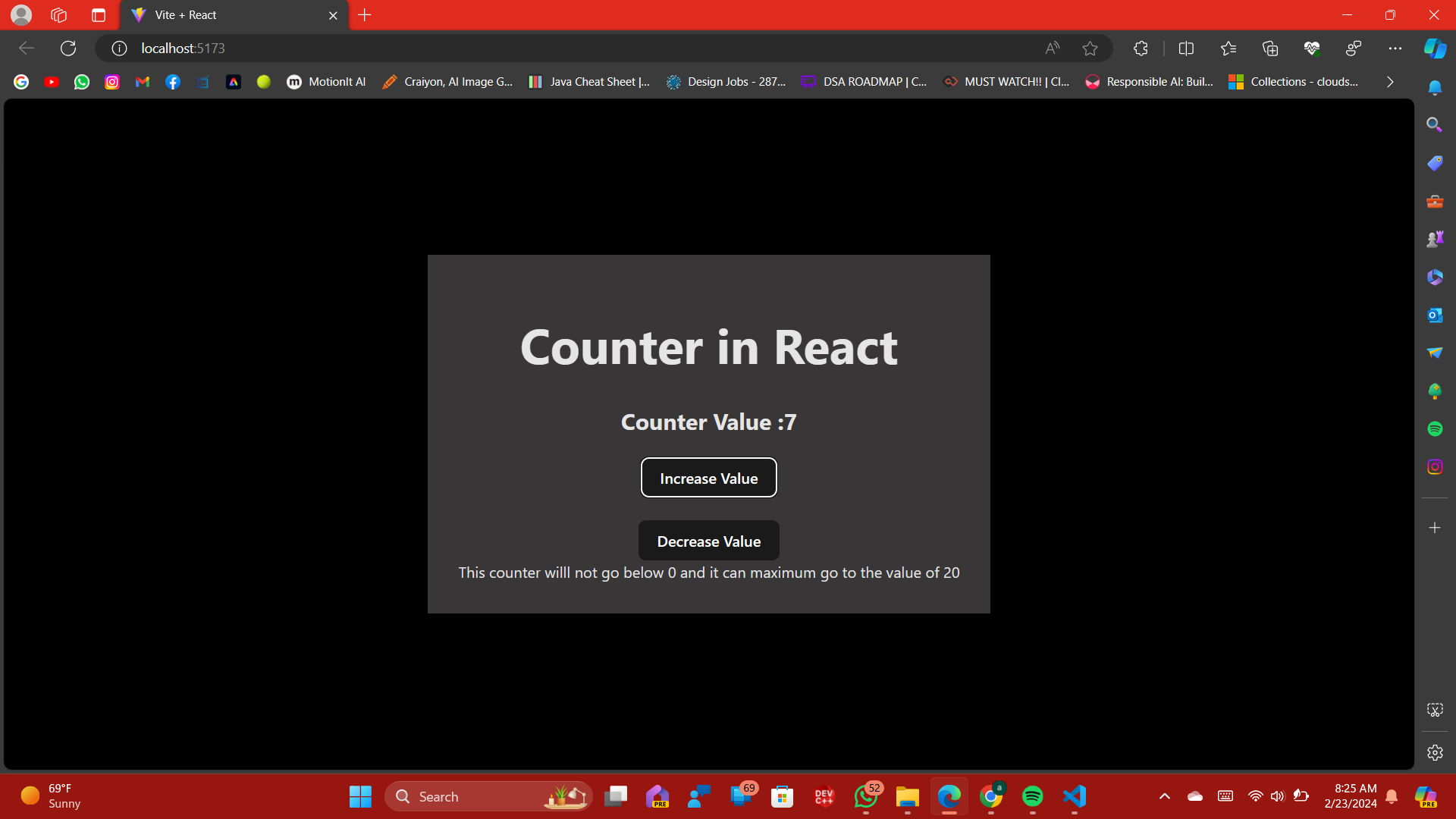Refresh the localhost page

coord(68,49)
